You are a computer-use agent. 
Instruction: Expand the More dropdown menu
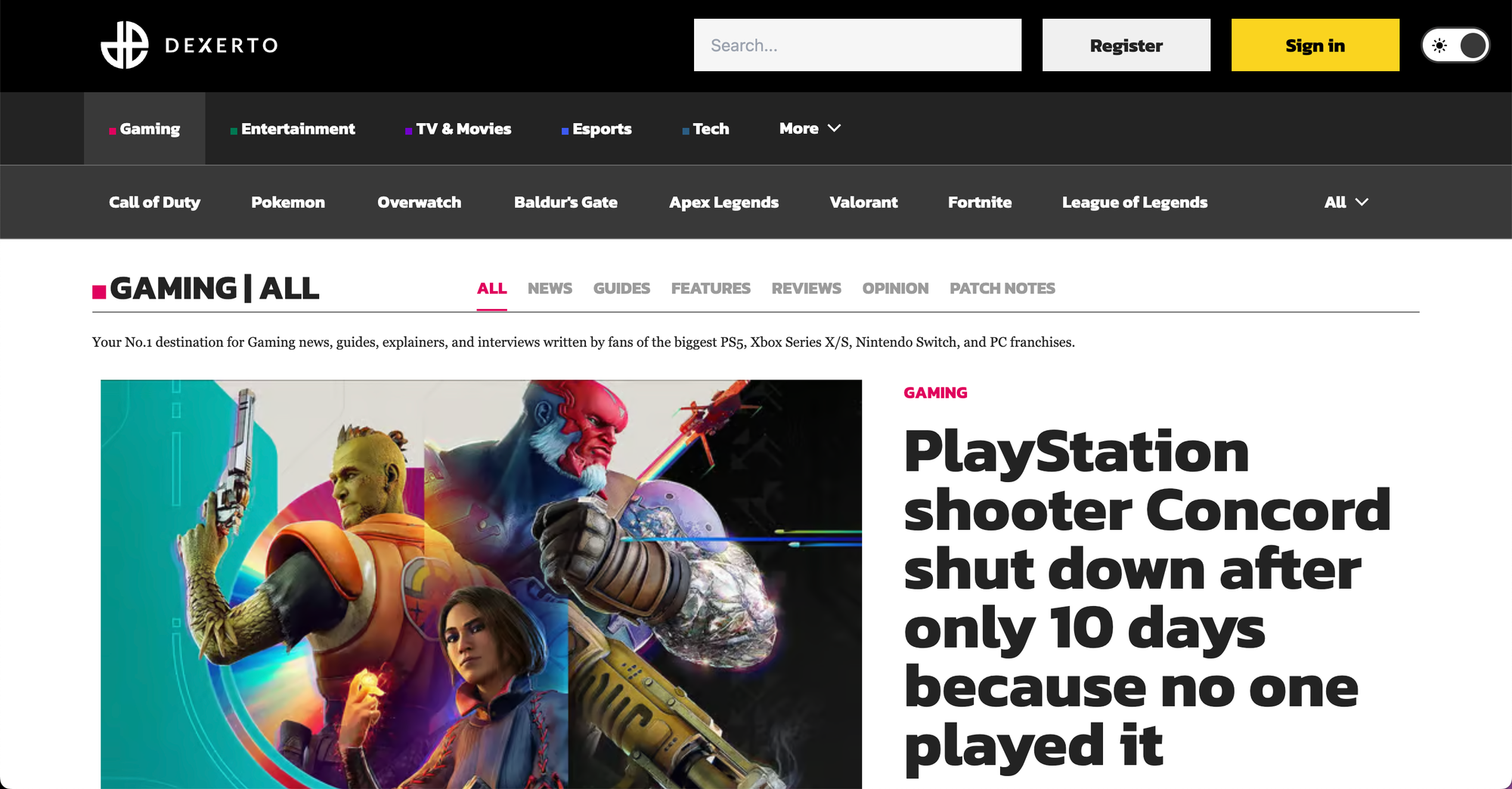click(810, 128)
